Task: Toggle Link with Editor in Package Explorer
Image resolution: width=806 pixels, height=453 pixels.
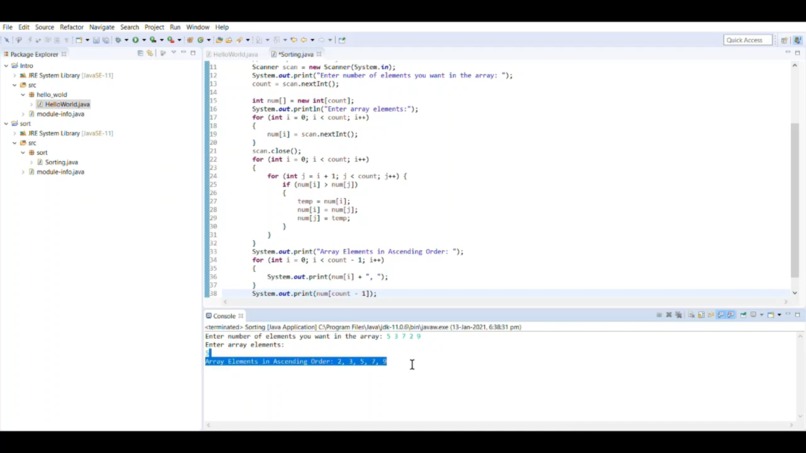Action: coord(150,53)
